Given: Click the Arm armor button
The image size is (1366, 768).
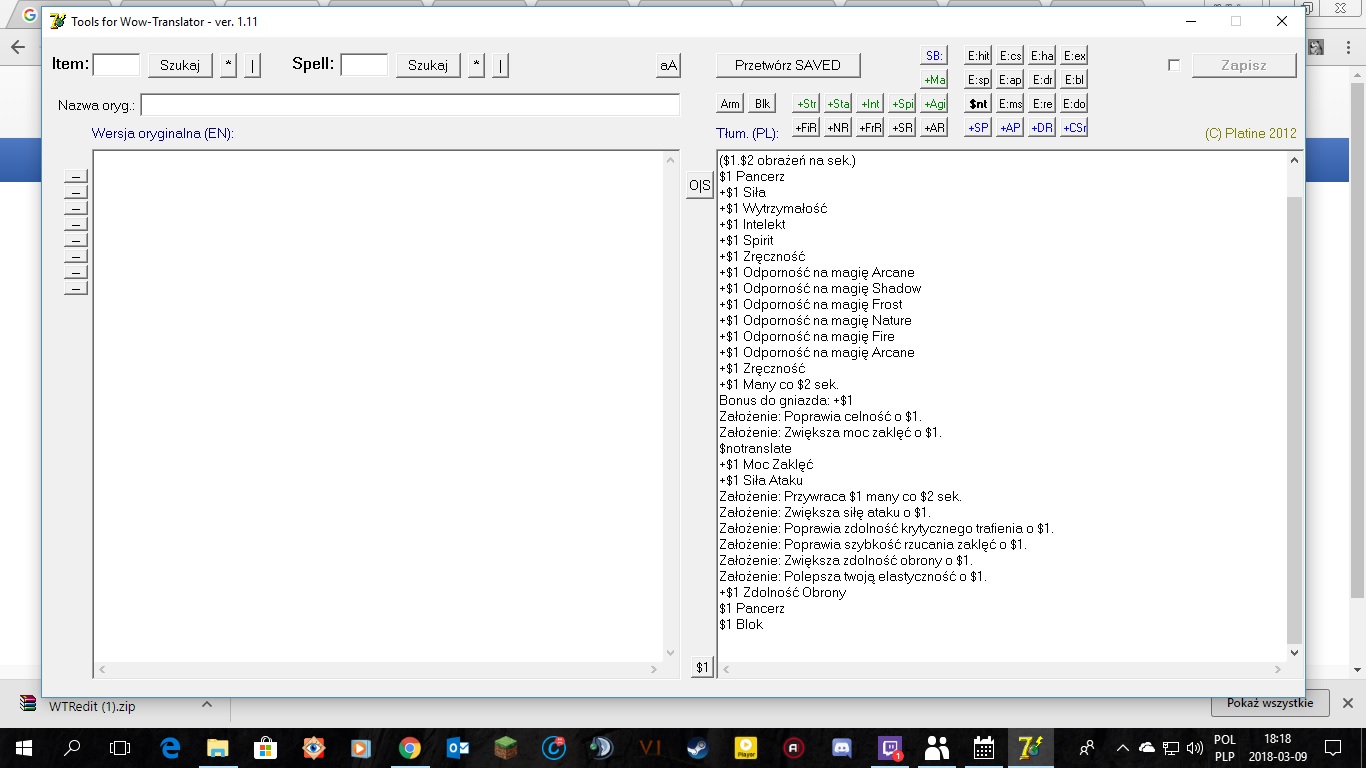Looking at the screenshot, I should [x=730, y=104].
